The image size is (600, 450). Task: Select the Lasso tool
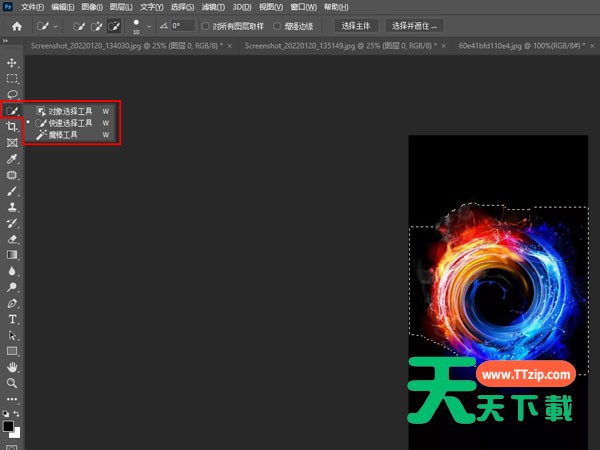[12, 95]
